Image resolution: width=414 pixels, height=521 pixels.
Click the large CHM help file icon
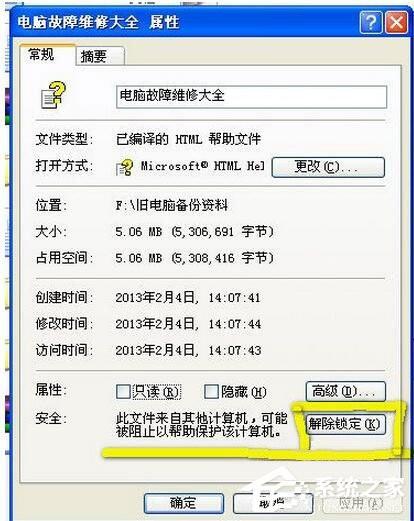point(53,96)
